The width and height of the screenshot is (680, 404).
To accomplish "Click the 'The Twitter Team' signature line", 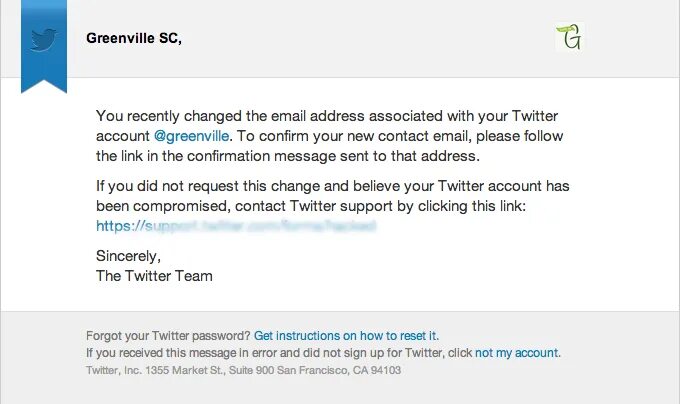I will (x=154, y=276).
